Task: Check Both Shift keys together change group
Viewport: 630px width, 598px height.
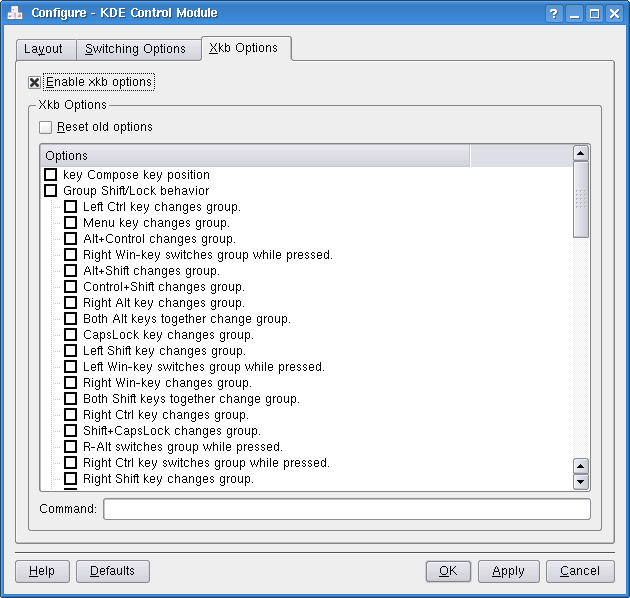Action: pyautogui.click(x=70, y=399)
